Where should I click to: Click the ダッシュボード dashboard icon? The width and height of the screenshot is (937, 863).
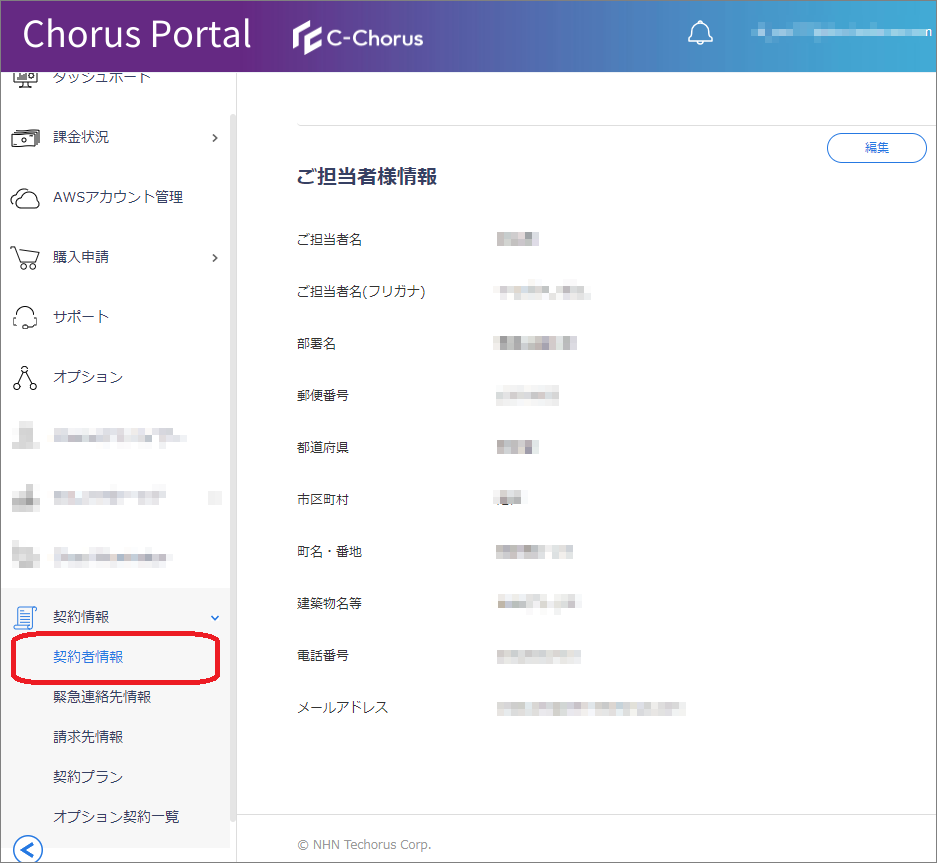(x=25, y=79)
